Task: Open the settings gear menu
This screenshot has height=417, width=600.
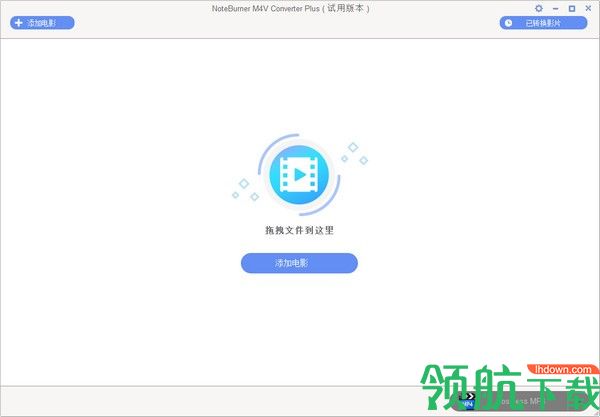Action: pos(539,8)
